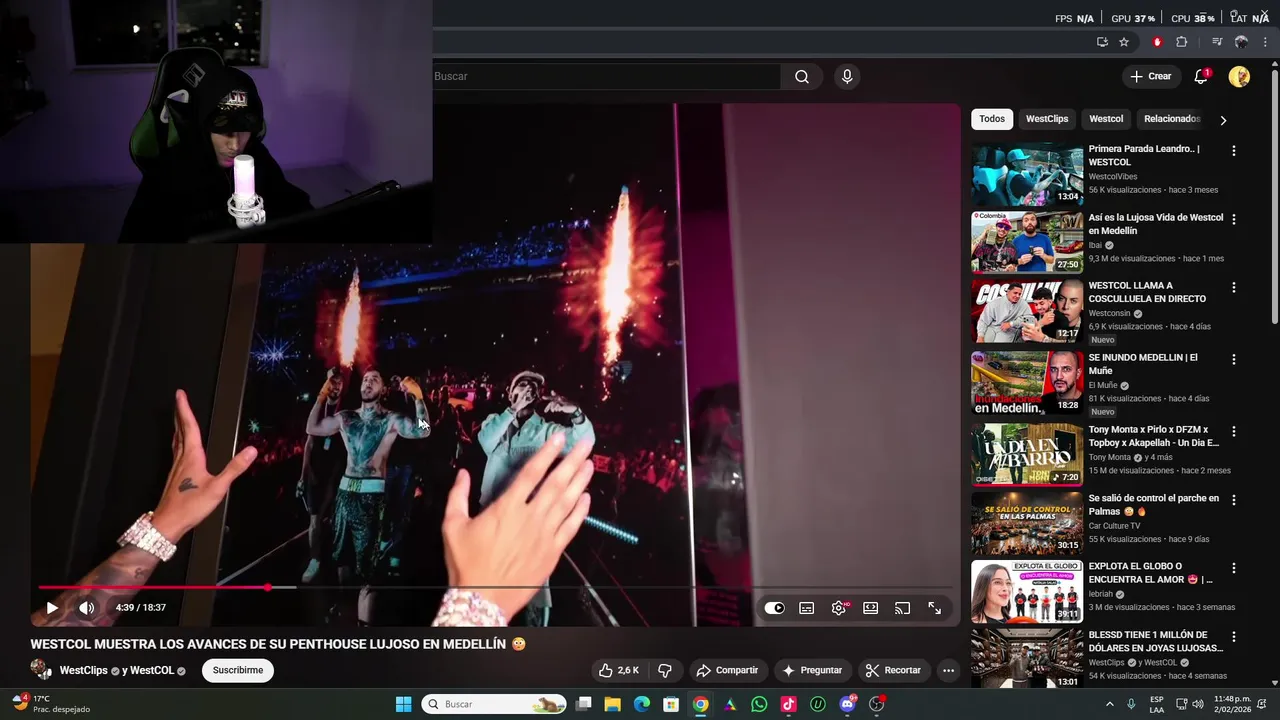Focus the Buscar search field
This screenshot has width=1280, height=720.
pyautogui.click(x=606, y=77)
